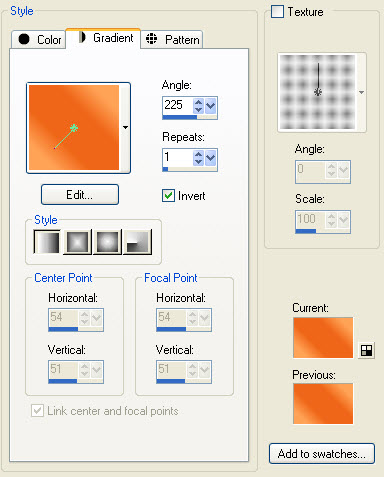This screenshot has height=477, width=384.
Task: Toggle Link center and focal points checkbox
Action: (x=37, y=410)
